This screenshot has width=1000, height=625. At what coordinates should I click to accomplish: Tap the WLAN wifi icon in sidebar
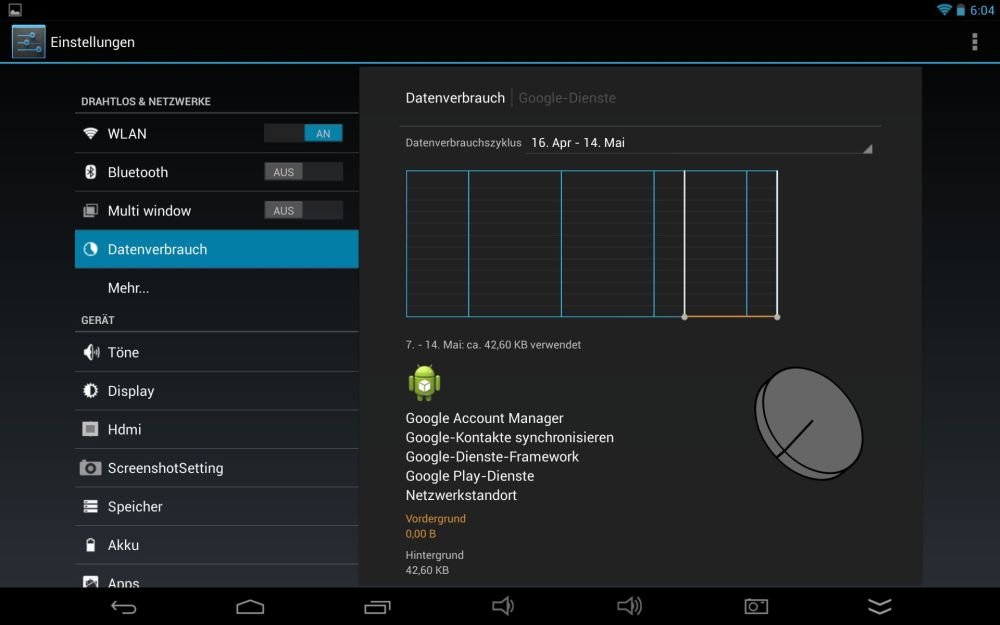point(91,133)
